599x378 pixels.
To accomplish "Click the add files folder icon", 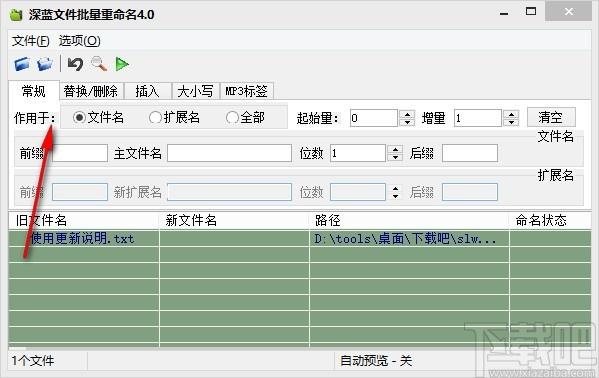I will pos(45,64).
